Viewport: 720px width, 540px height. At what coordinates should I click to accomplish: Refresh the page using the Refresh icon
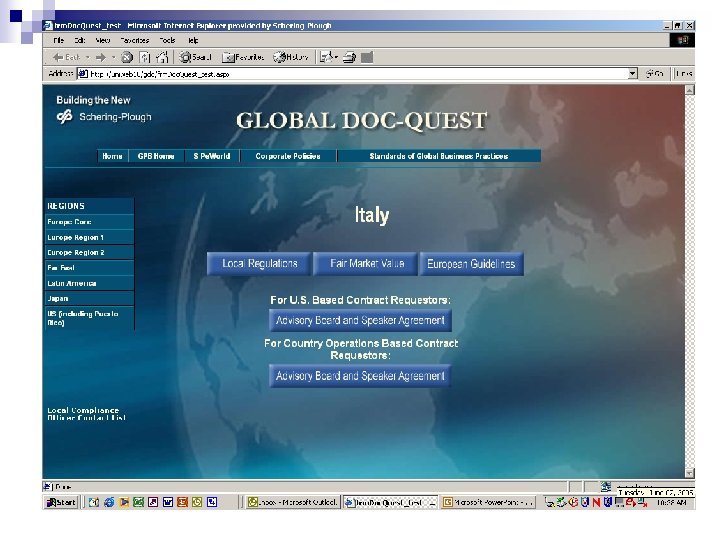click(x=145, y=57)
